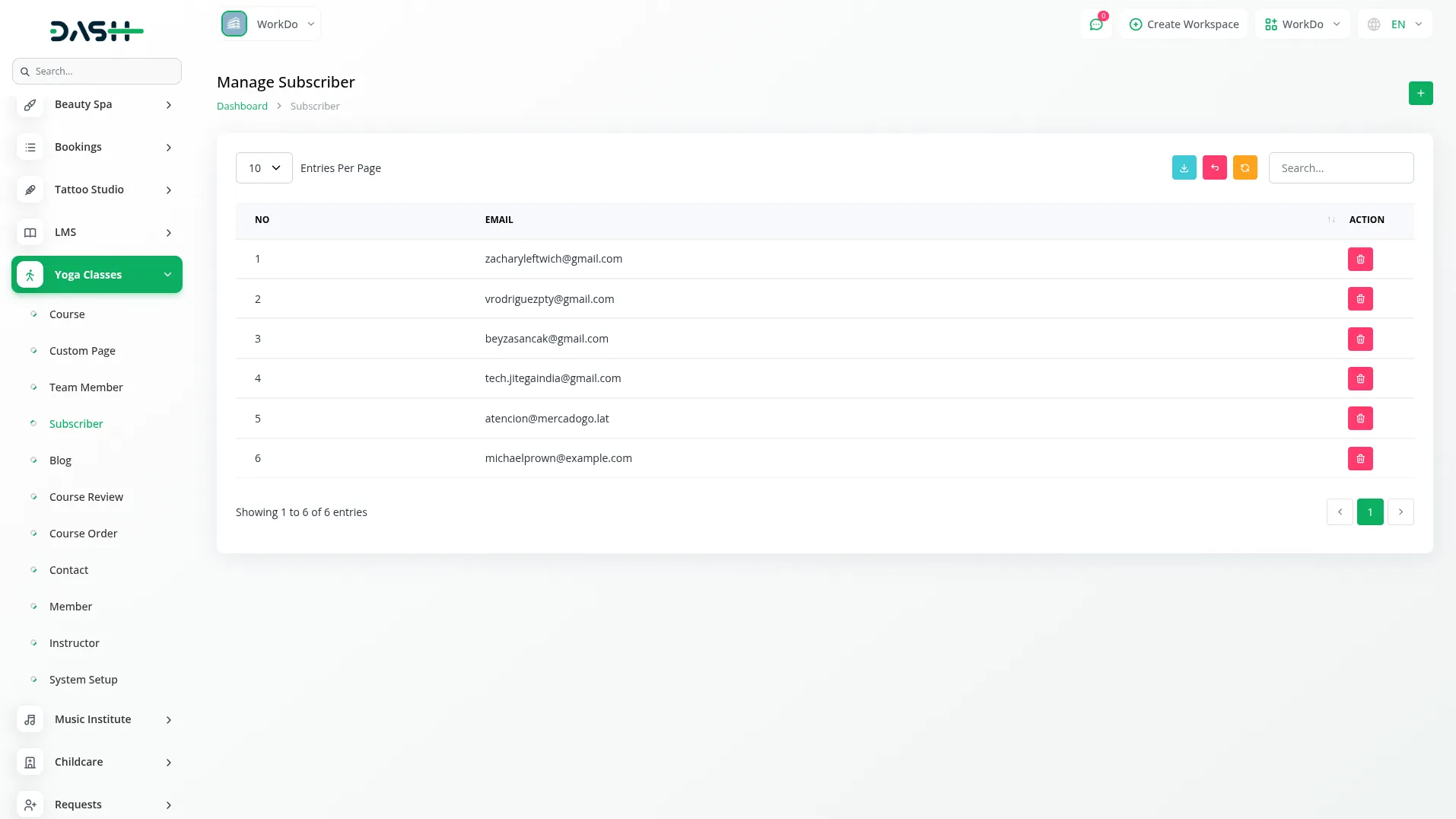Open the chat messages icon
Viewport: 1456px width, 819px height.
click(1095, 24)
